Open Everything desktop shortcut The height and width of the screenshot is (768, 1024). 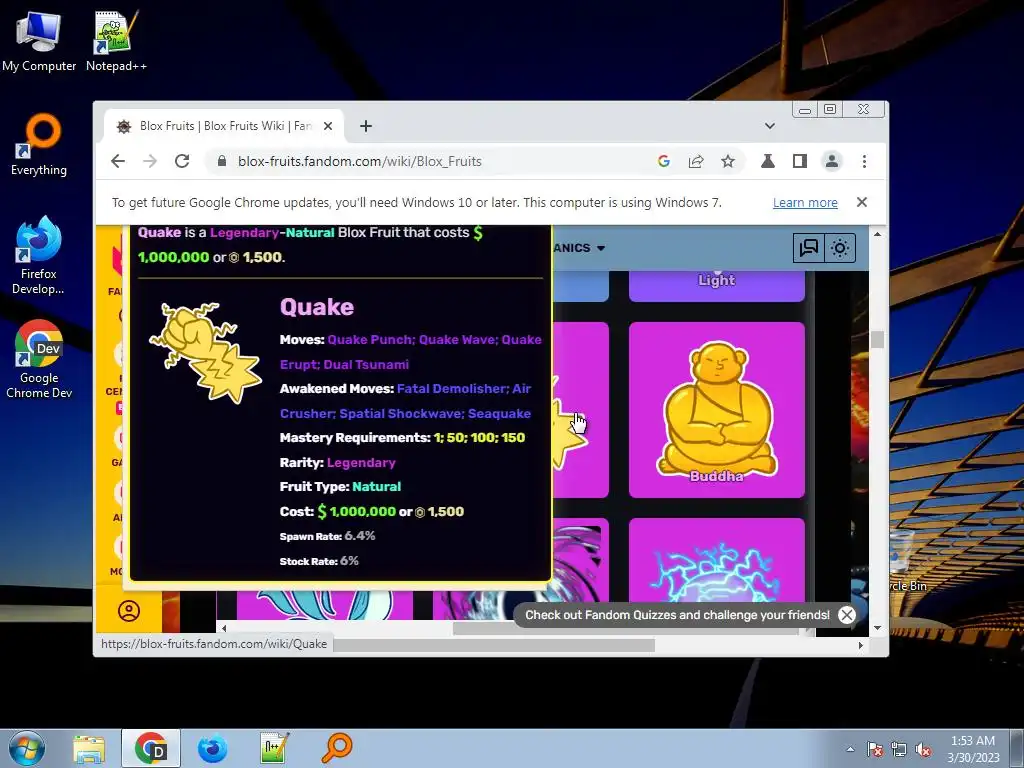[39, 145]
